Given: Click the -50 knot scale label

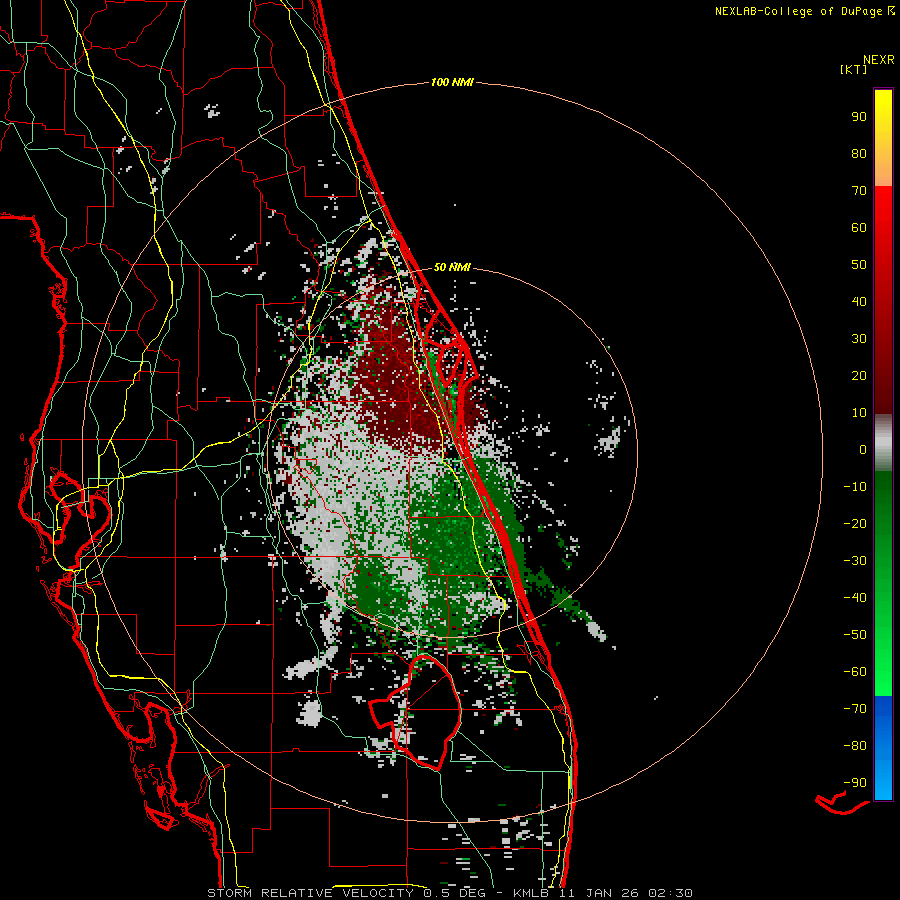Looking at the screenshot, I should click(x=855, y=635).
